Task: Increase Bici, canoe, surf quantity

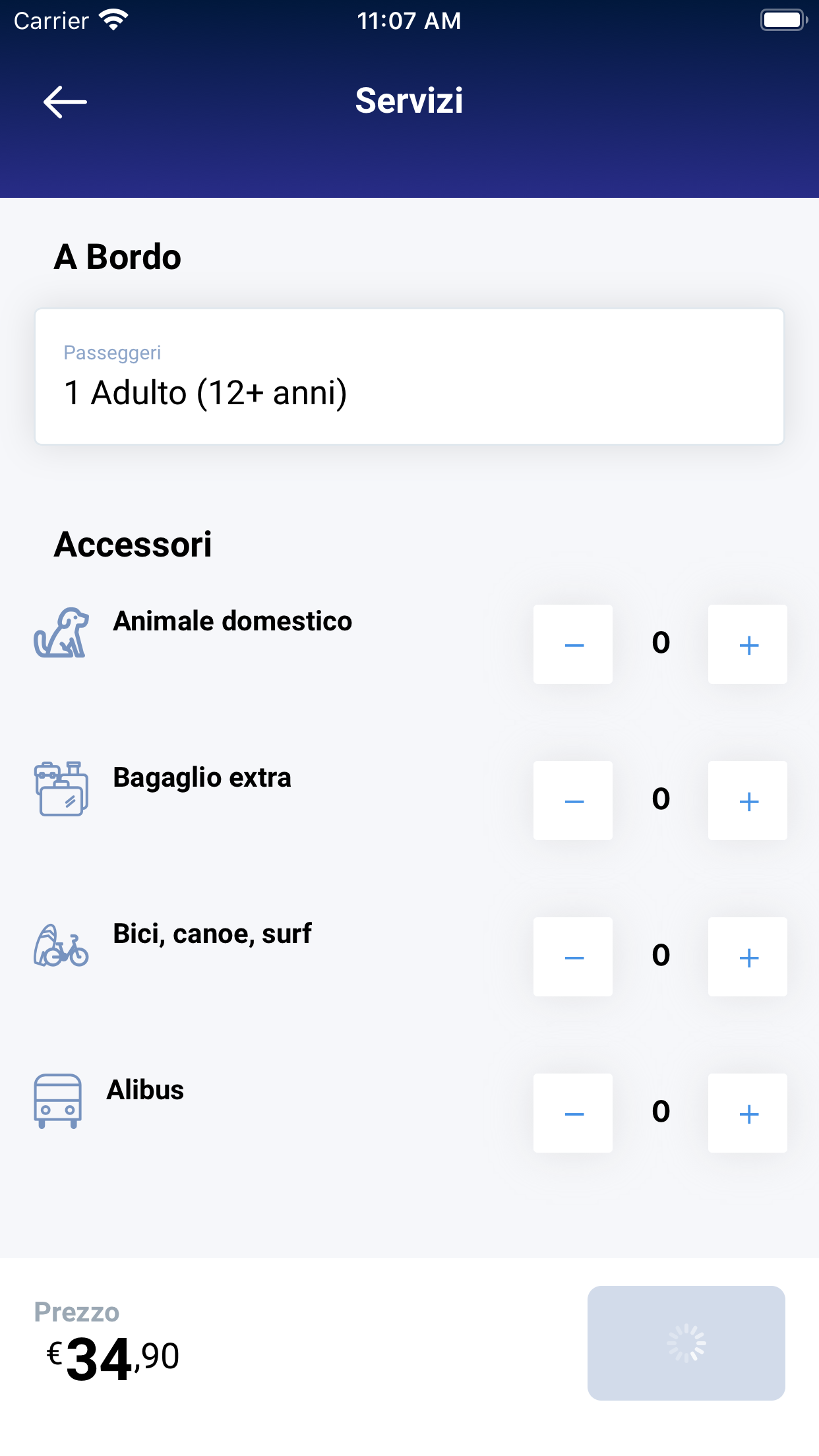Action: point(748,957)
